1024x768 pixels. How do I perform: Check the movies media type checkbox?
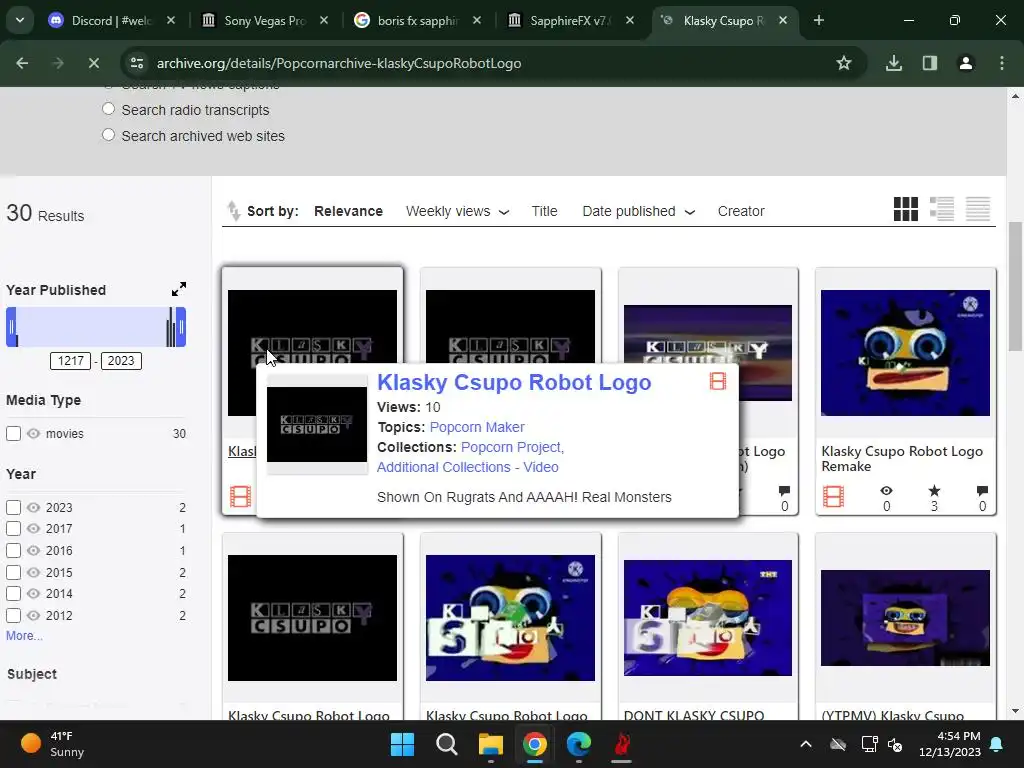pos(13,433)
